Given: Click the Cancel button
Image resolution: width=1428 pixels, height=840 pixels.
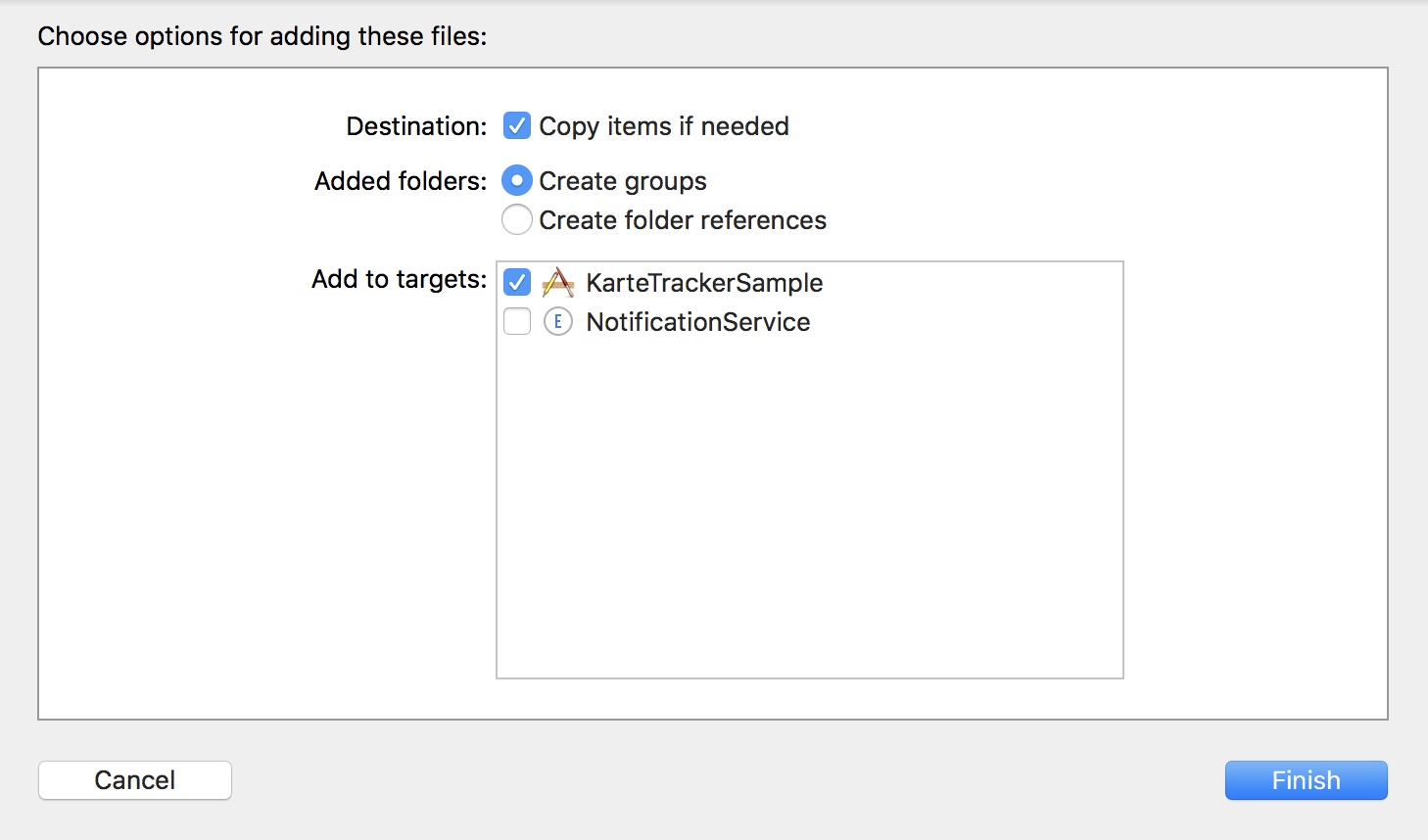Looking at the screenshot, I should pos(135,780).
